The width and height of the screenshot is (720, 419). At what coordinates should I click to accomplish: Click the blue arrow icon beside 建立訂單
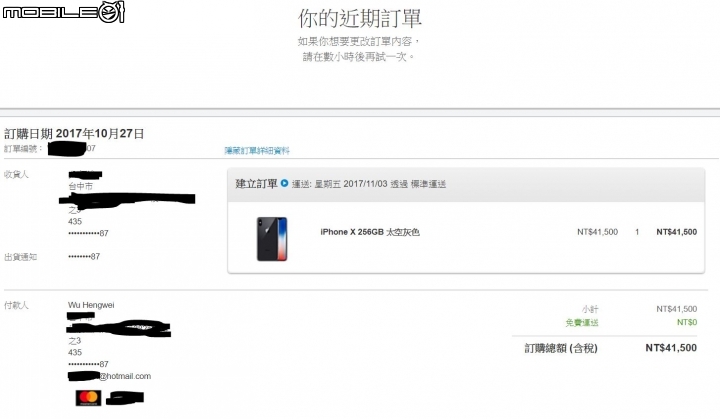pos(284,183)
